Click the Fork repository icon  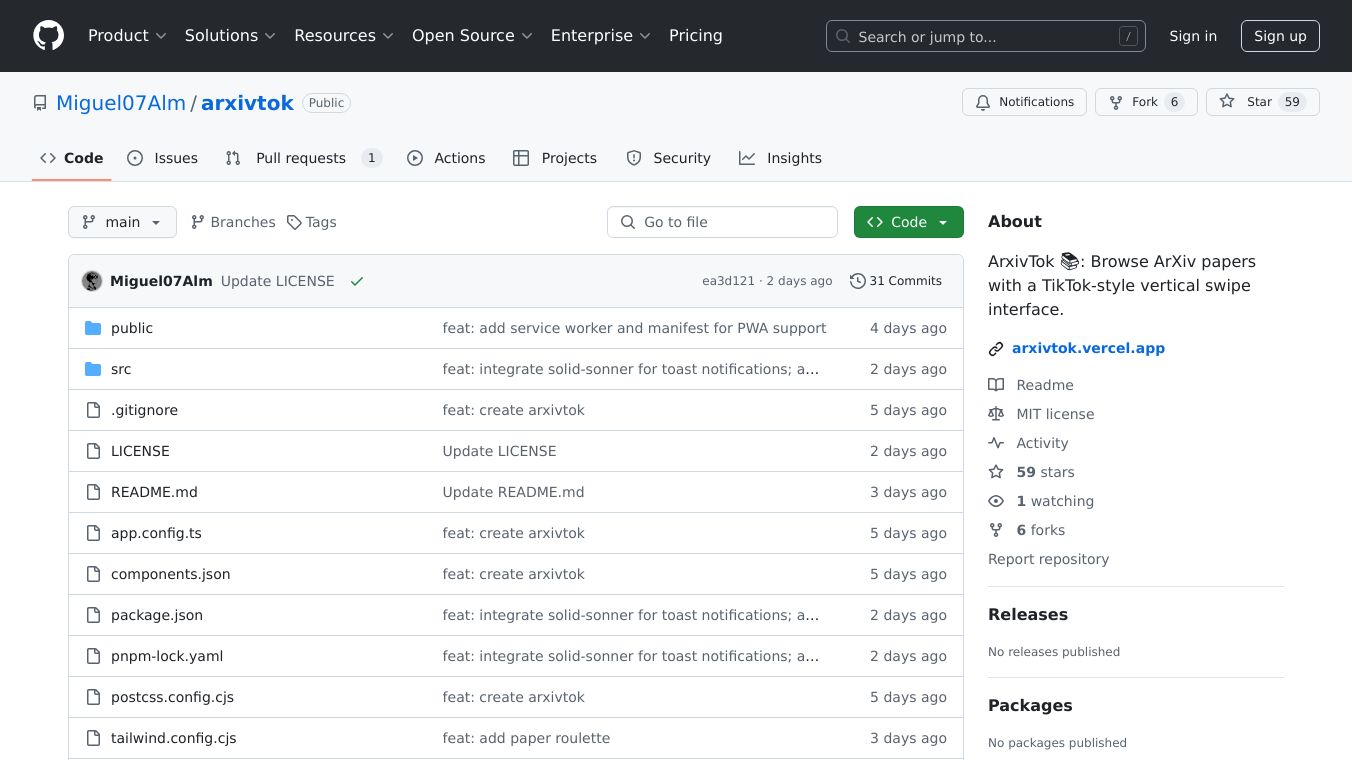click(1115, 102)
